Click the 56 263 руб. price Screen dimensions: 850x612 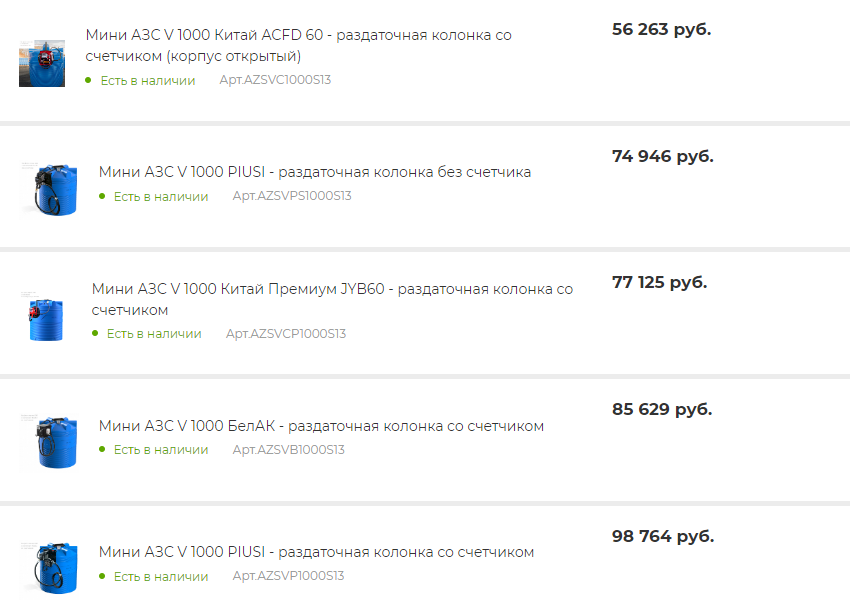pyautogui.click(x=661, y=29)
